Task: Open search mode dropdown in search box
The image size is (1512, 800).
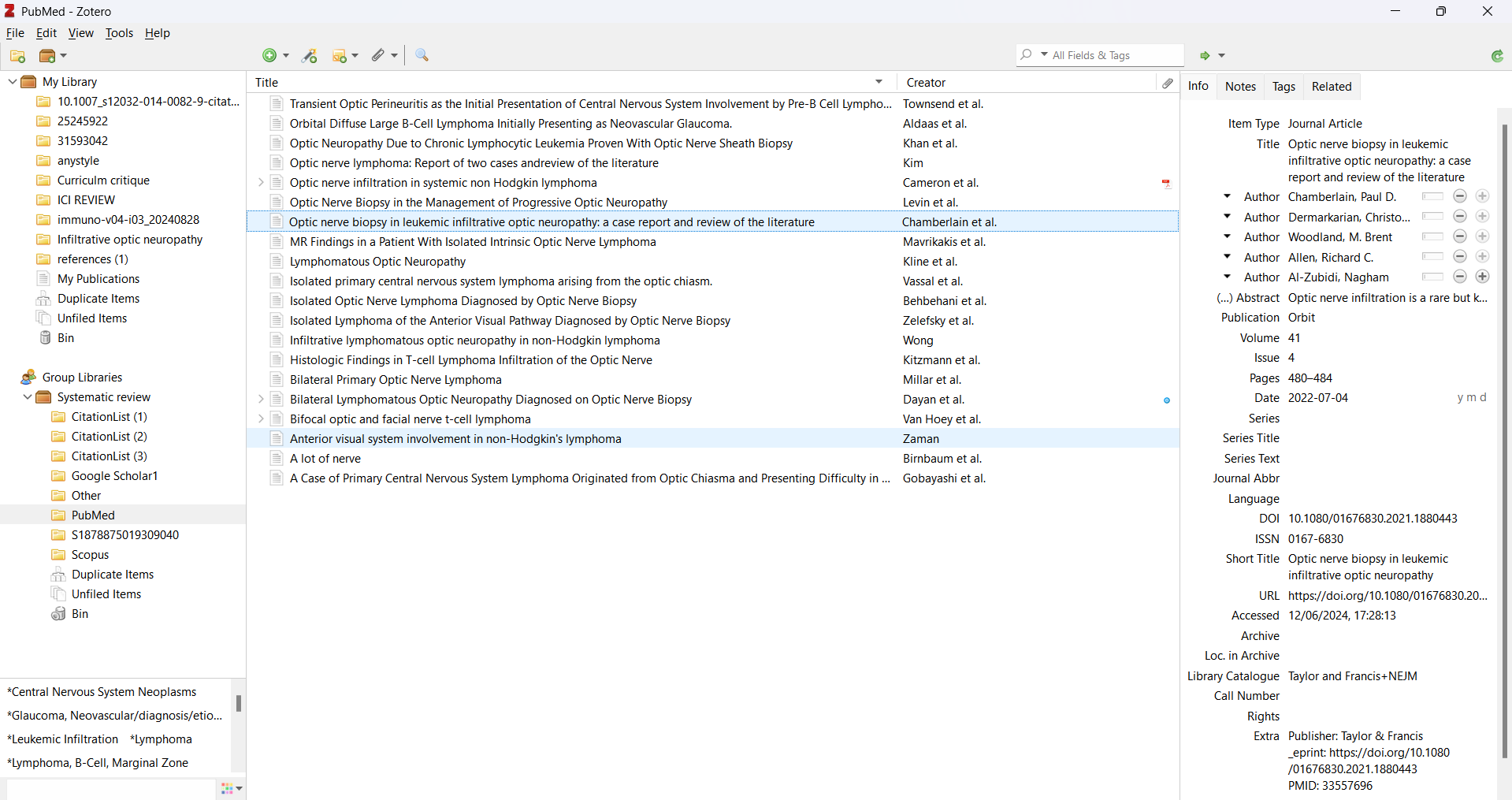Action: tap(1044, 55)
